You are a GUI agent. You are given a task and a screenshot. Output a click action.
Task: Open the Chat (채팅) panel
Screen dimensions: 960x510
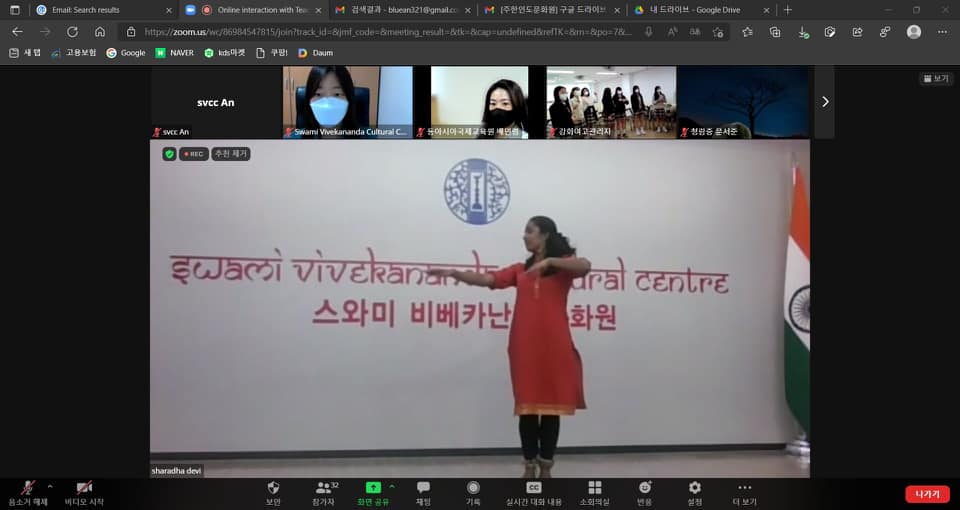tap(423, 488)
